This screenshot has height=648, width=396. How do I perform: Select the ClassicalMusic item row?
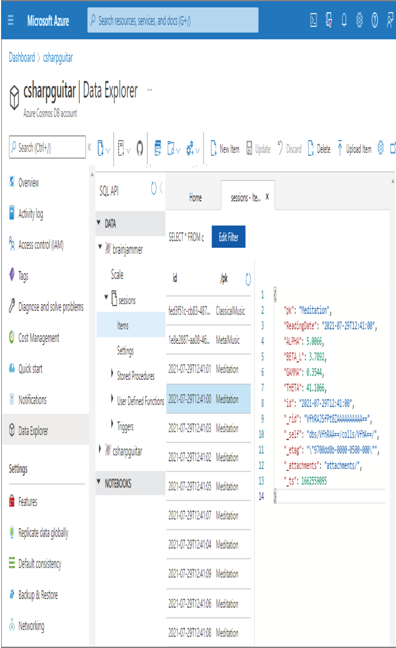click(x=209, y=311)
